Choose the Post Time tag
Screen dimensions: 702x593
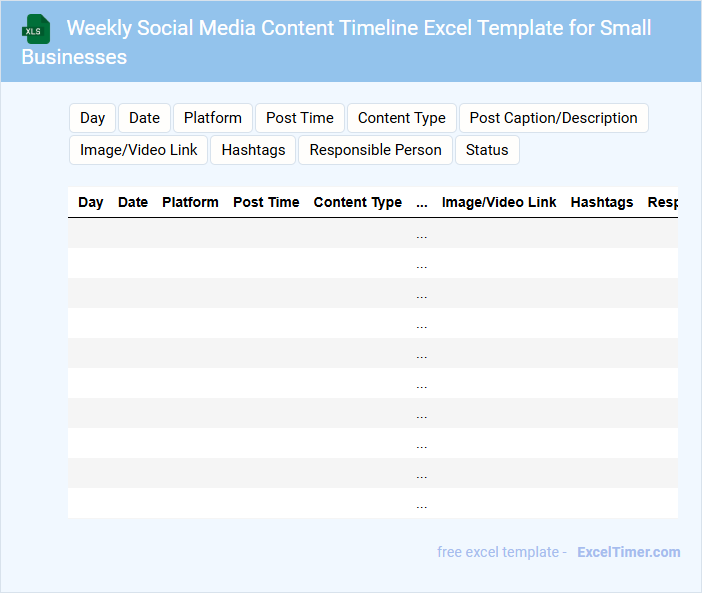pyautogui.click(x=300, y=118)
